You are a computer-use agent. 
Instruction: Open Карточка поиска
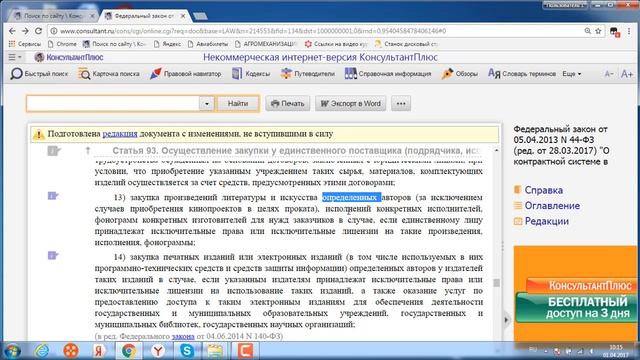pyautogui.click(x=109, y=74)
